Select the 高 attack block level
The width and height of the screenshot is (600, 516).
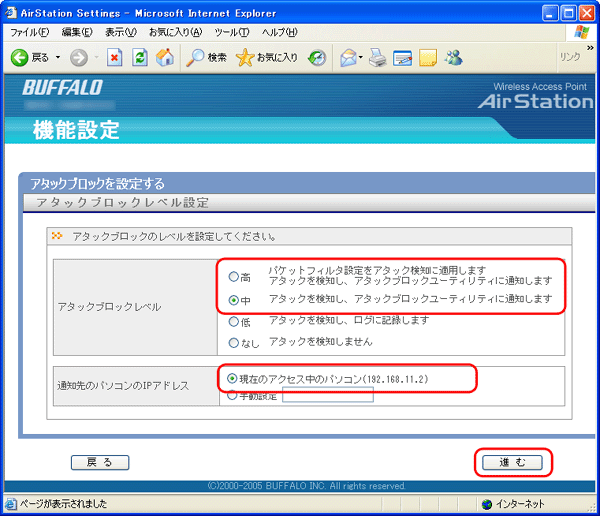point(234,277)
